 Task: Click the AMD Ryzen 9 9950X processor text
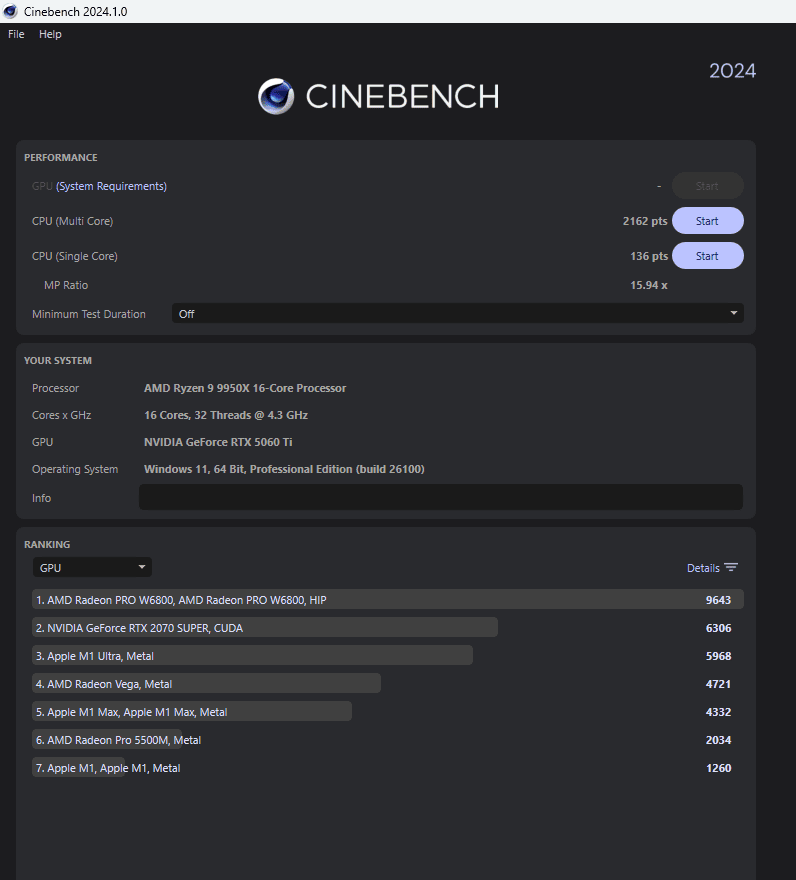click(x=245, y=388)
